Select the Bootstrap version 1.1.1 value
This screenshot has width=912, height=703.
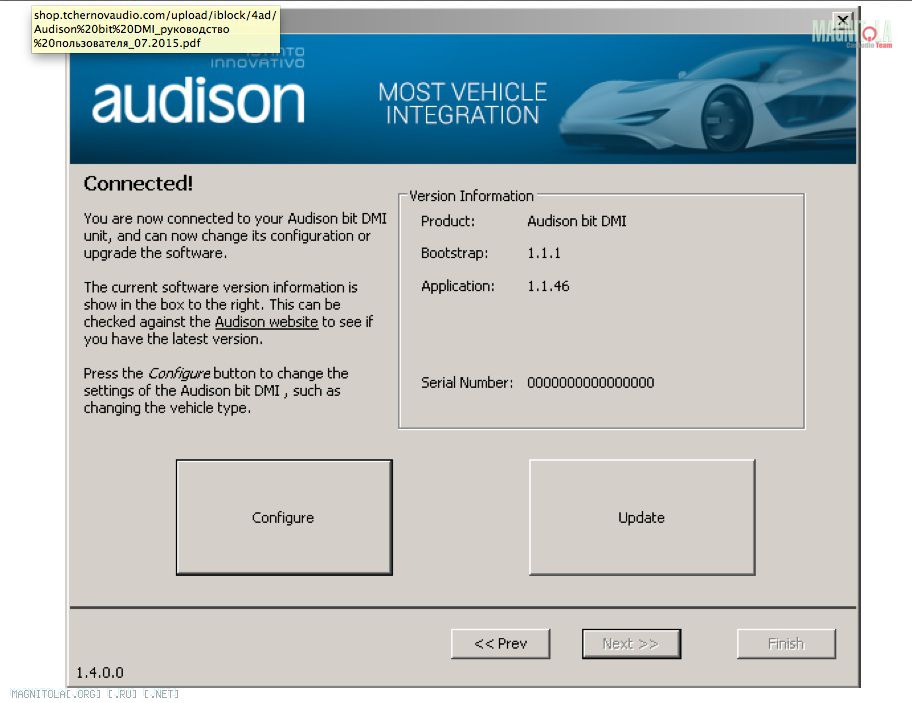point(544,253)
